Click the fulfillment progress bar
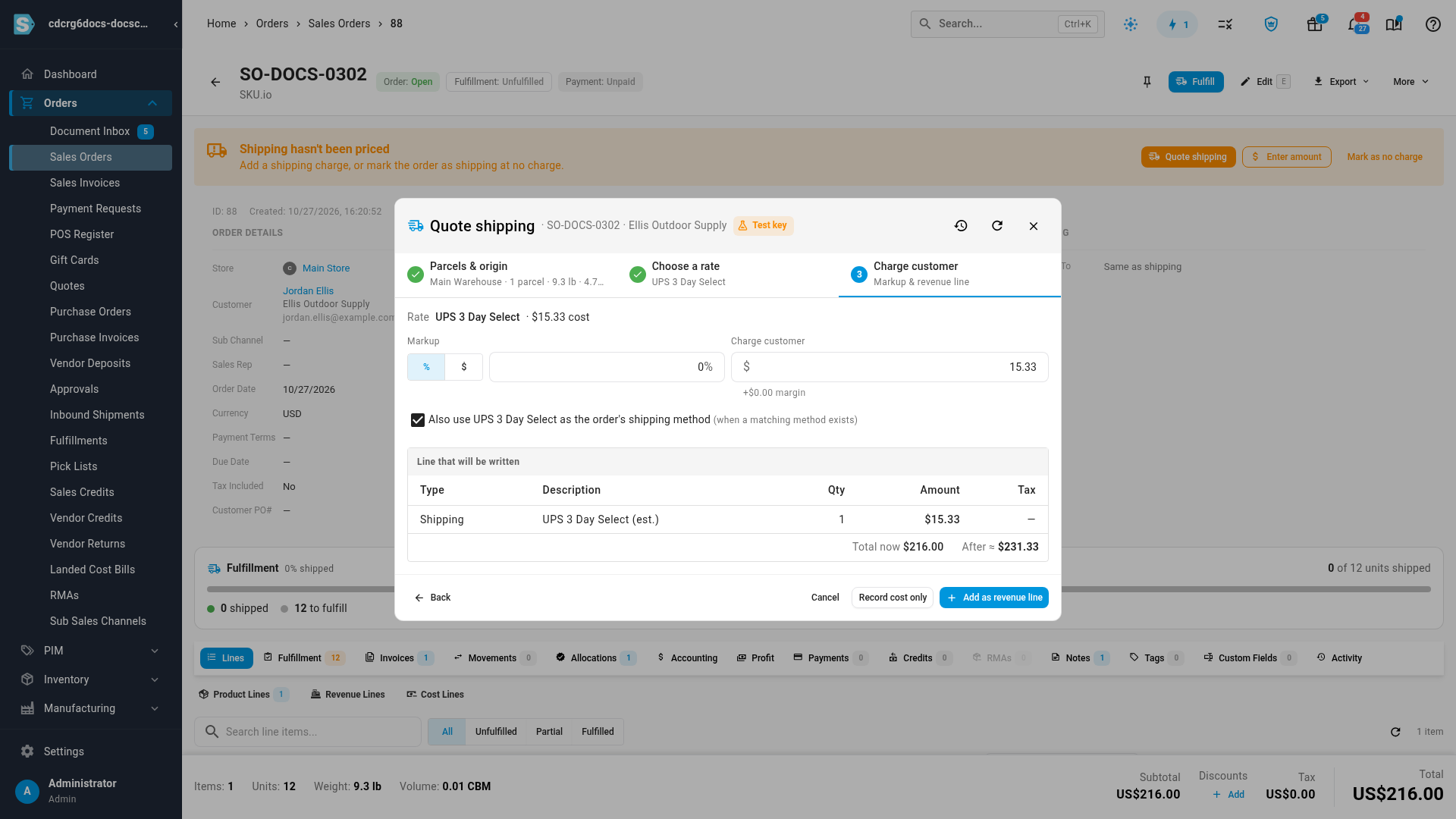 [819, 589]
